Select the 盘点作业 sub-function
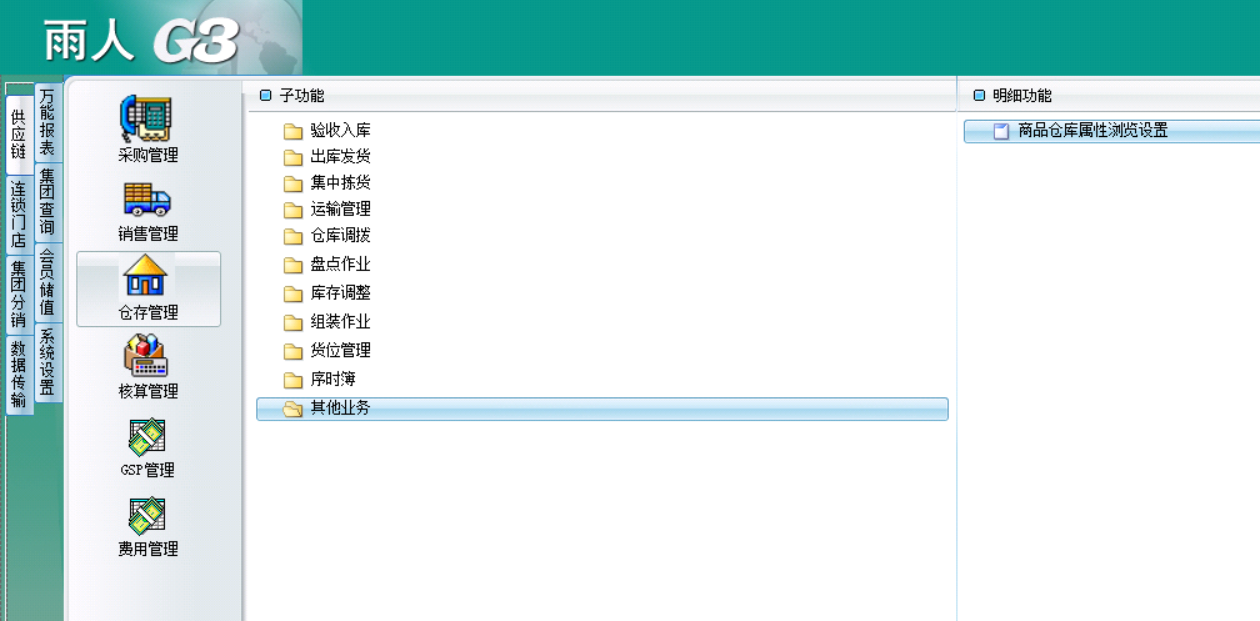This screenshot has width=1260, height=621. (x=340, y=265)
